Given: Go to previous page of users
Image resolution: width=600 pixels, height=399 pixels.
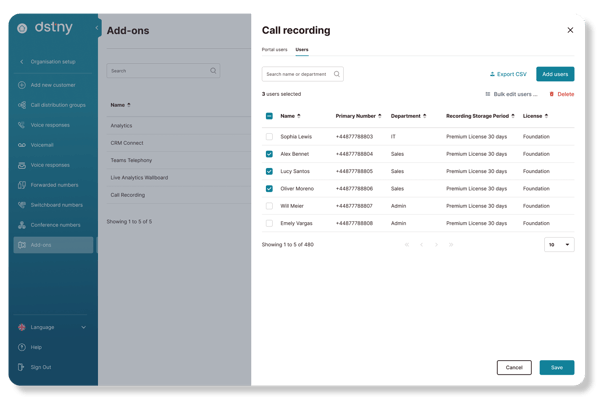Looking at the screenshot, I should click(x=421, y=244).
